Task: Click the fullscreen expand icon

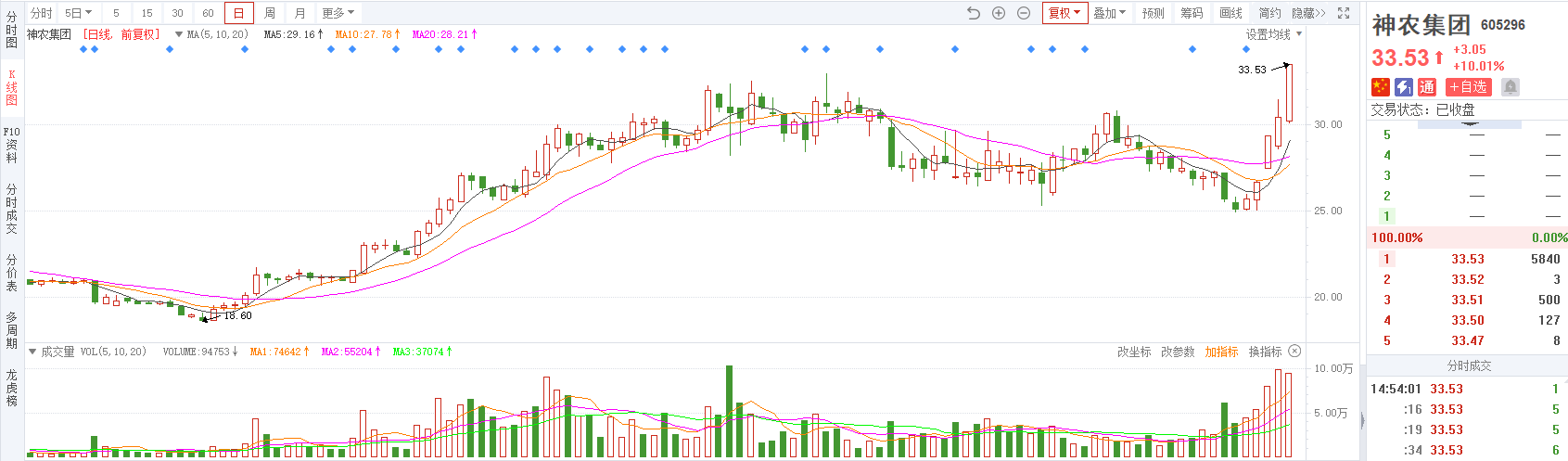Action: pos(1344,13)
